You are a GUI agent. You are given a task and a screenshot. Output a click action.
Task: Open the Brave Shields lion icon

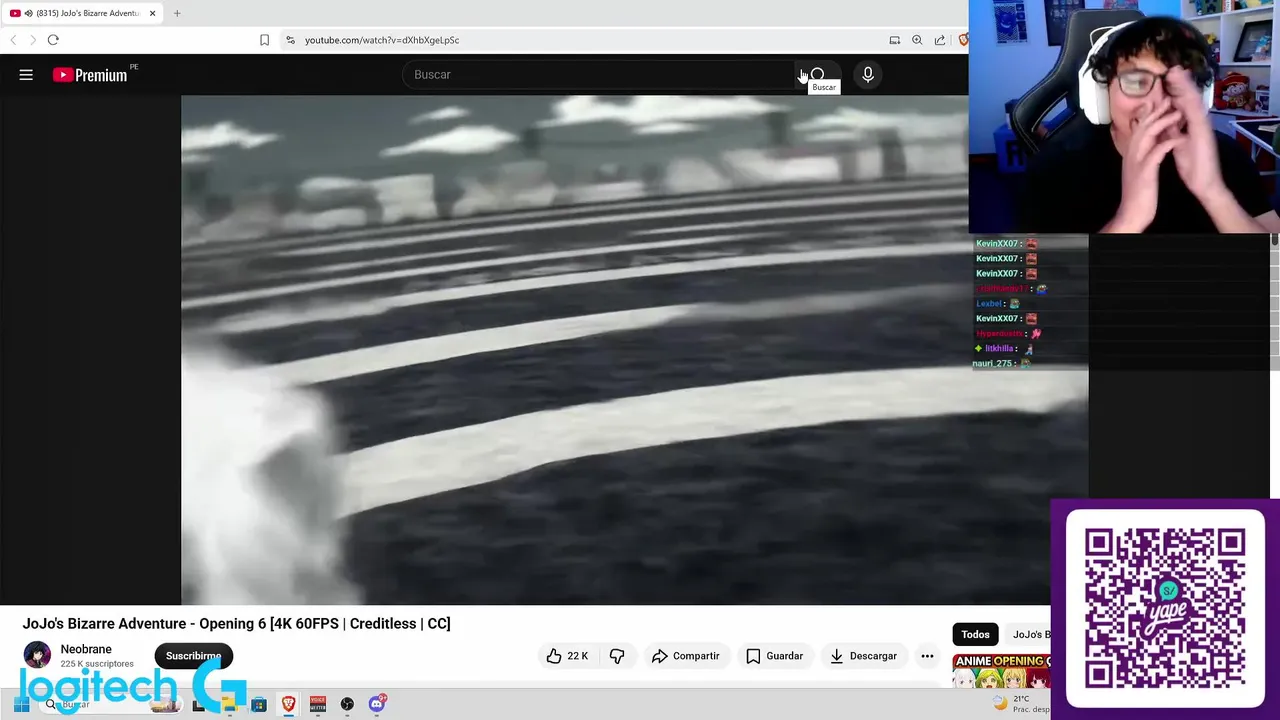point(963,40)
